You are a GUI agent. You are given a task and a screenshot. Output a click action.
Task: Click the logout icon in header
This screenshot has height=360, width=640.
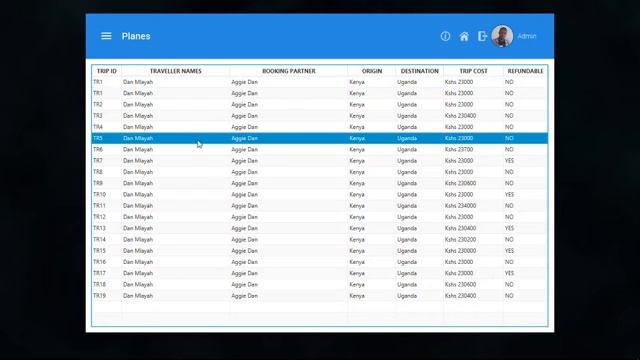(482, 36)
